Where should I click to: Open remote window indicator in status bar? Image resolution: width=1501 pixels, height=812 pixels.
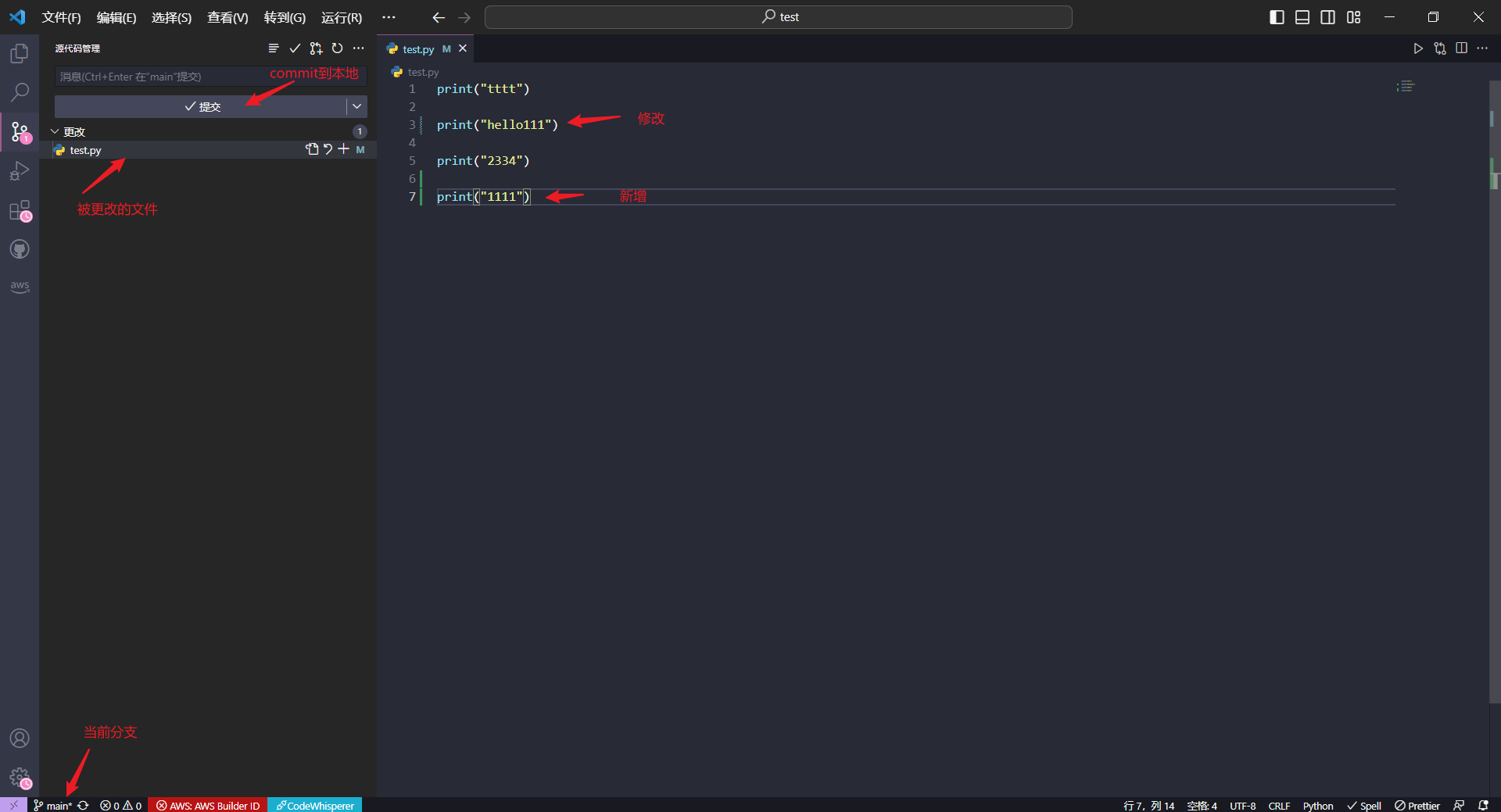pyautogui.click(x=13, y=805)
